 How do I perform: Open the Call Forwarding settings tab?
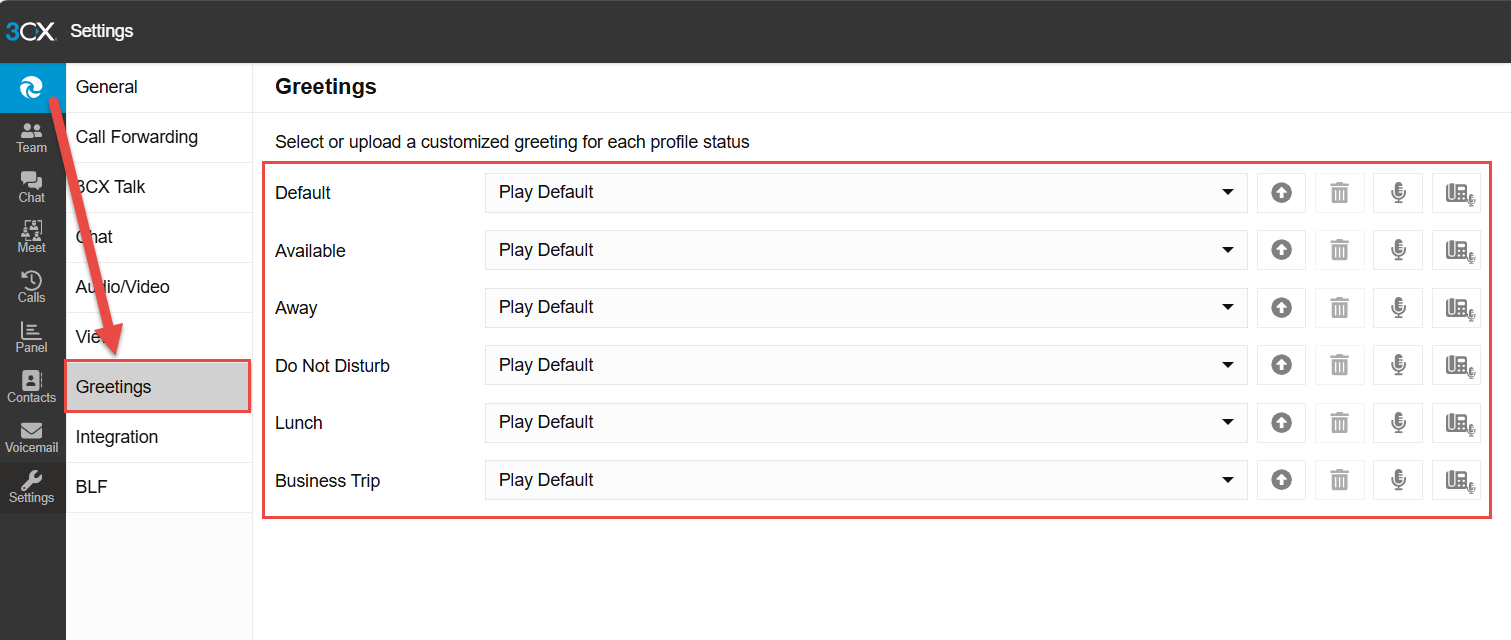tap(137, 137)
